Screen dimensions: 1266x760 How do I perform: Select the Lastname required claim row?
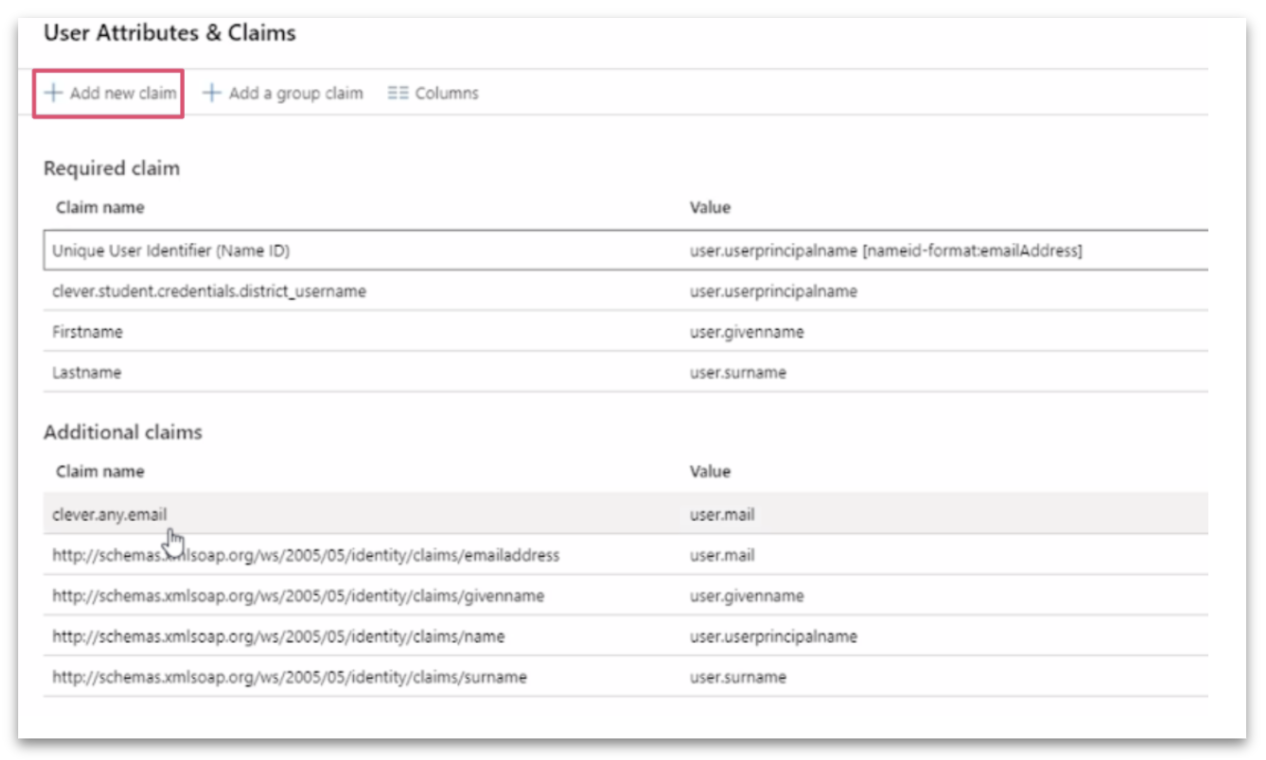coord(82,370)
